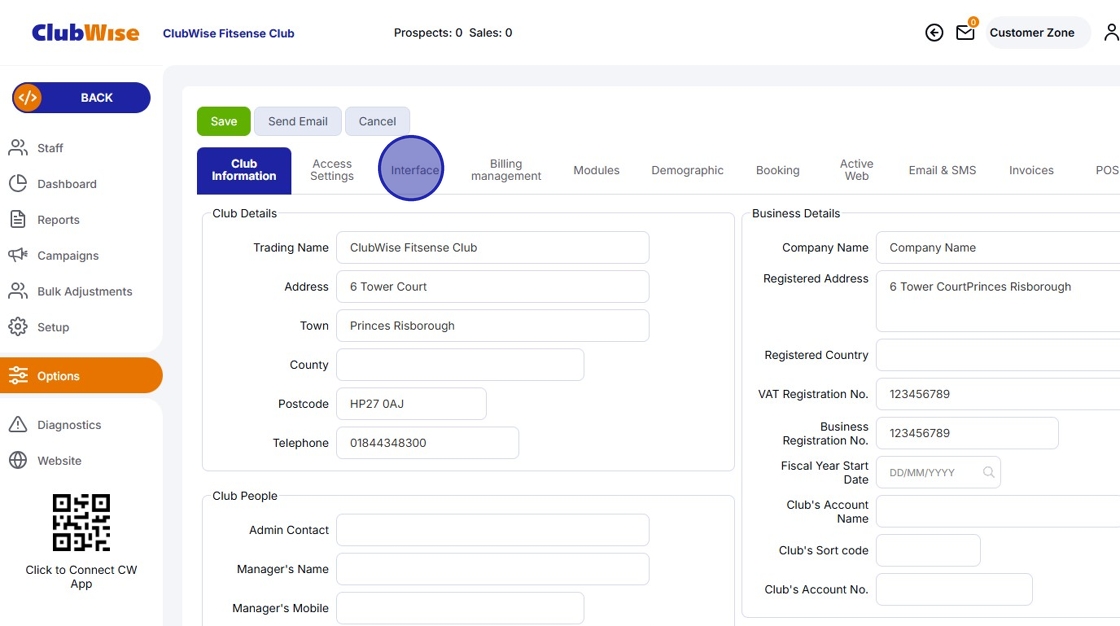1120x626 pixels.
Task: Click the Bulk Adjustments people icon
Action: tap(18, 291)
